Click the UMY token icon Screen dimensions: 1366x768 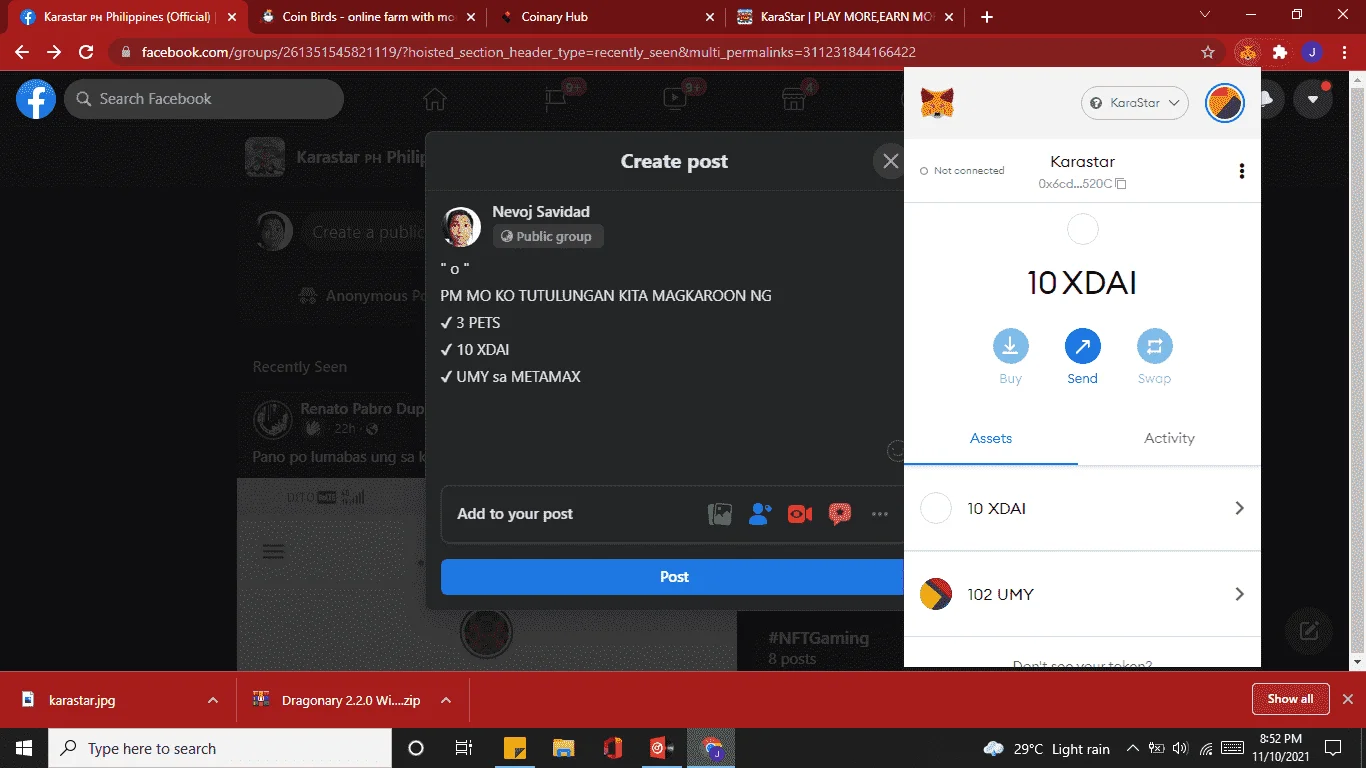click(x=936, y=594)
